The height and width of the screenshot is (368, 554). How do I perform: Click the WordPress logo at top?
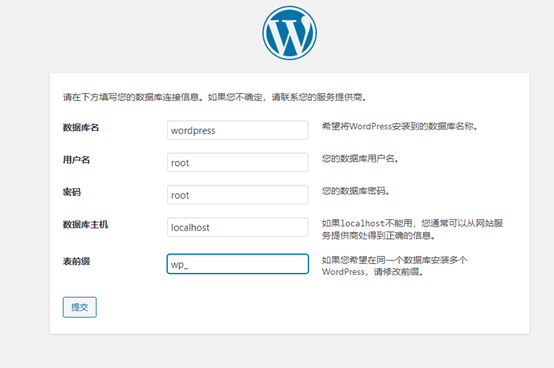pyautogui.click(x=289, y=33)
